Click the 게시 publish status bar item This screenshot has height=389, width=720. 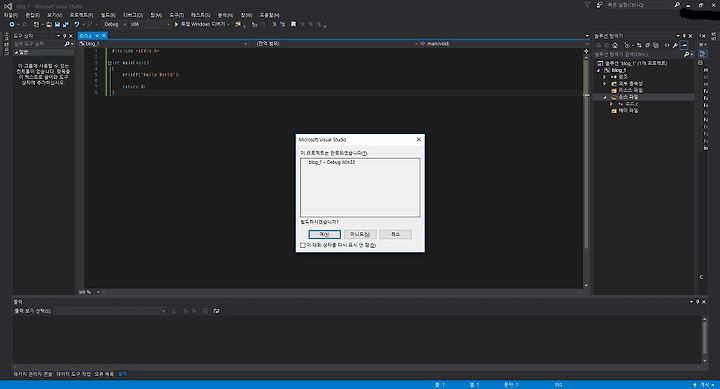coord(703,385)
